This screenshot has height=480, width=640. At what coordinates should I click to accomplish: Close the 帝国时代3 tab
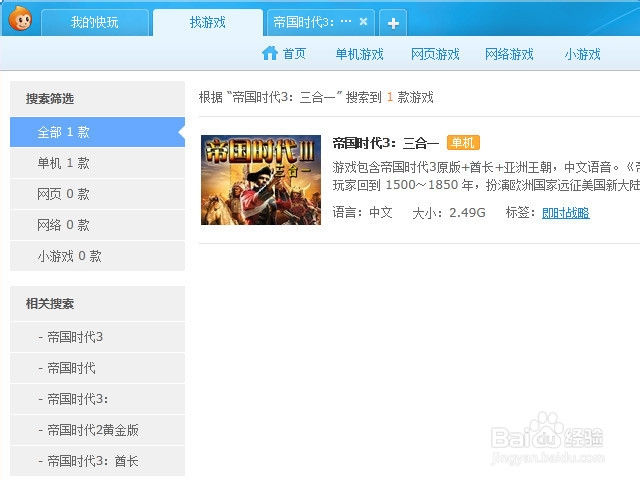tap(363, 22)
